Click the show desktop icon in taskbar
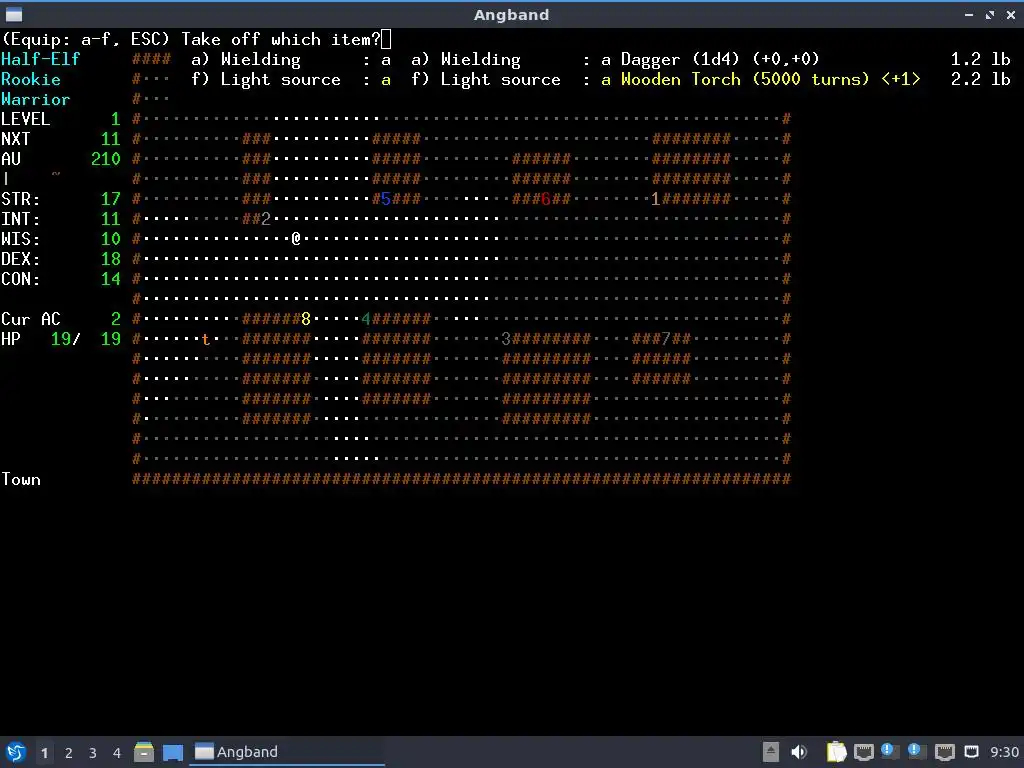This screenshot has height=768, width=1024. pos(172,752)
